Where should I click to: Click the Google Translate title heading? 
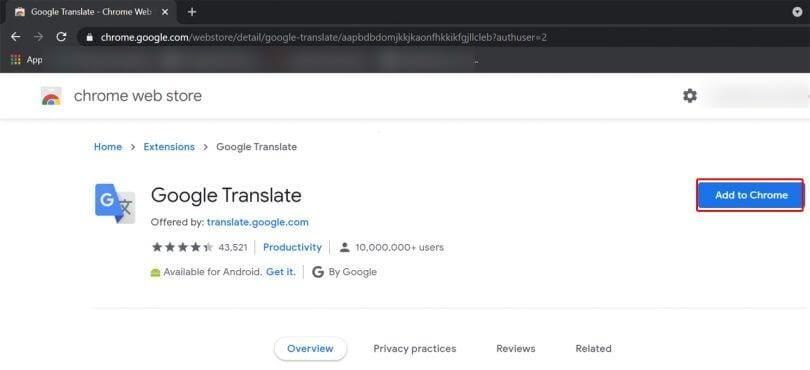coord(226,195)
